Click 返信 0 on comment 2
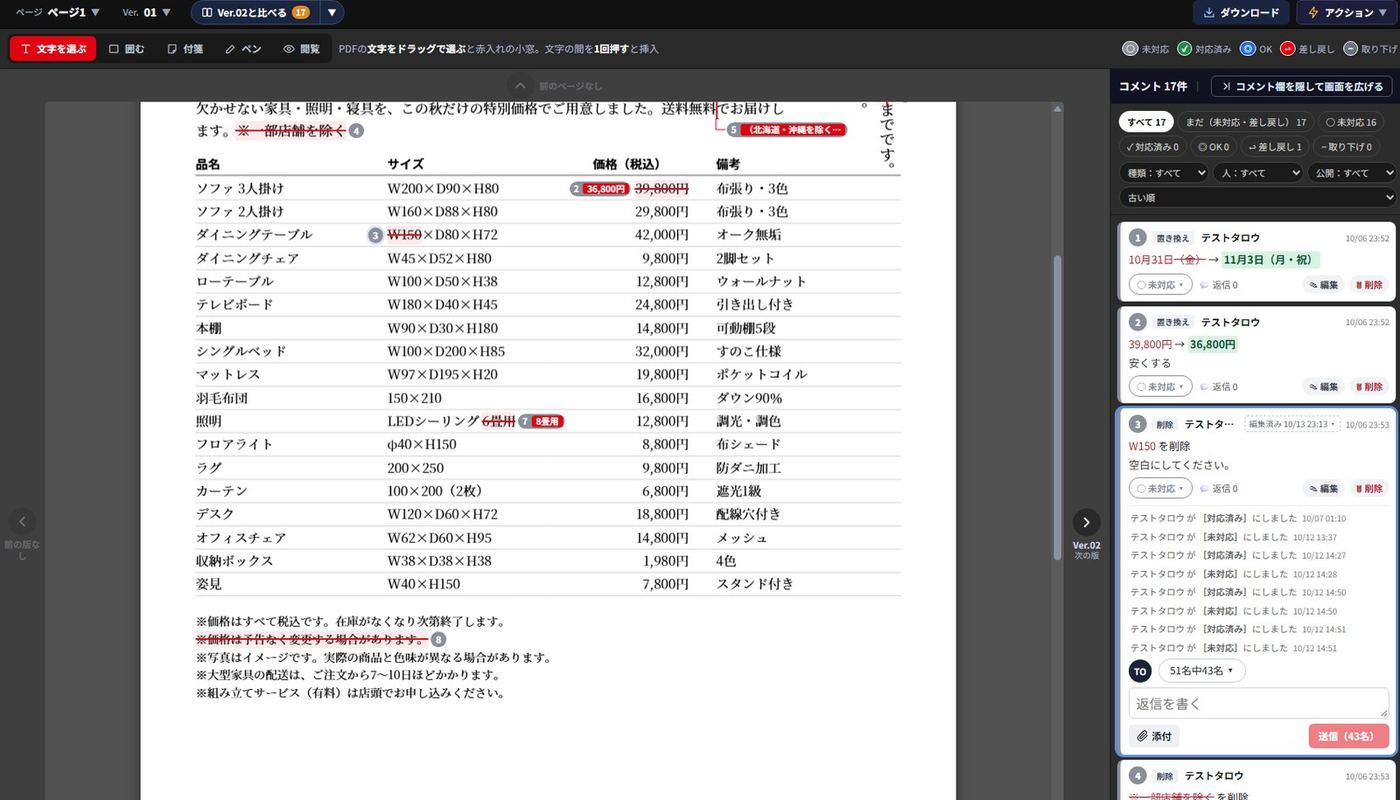This screenshot has height=800, width=1400. point(1219,386)
